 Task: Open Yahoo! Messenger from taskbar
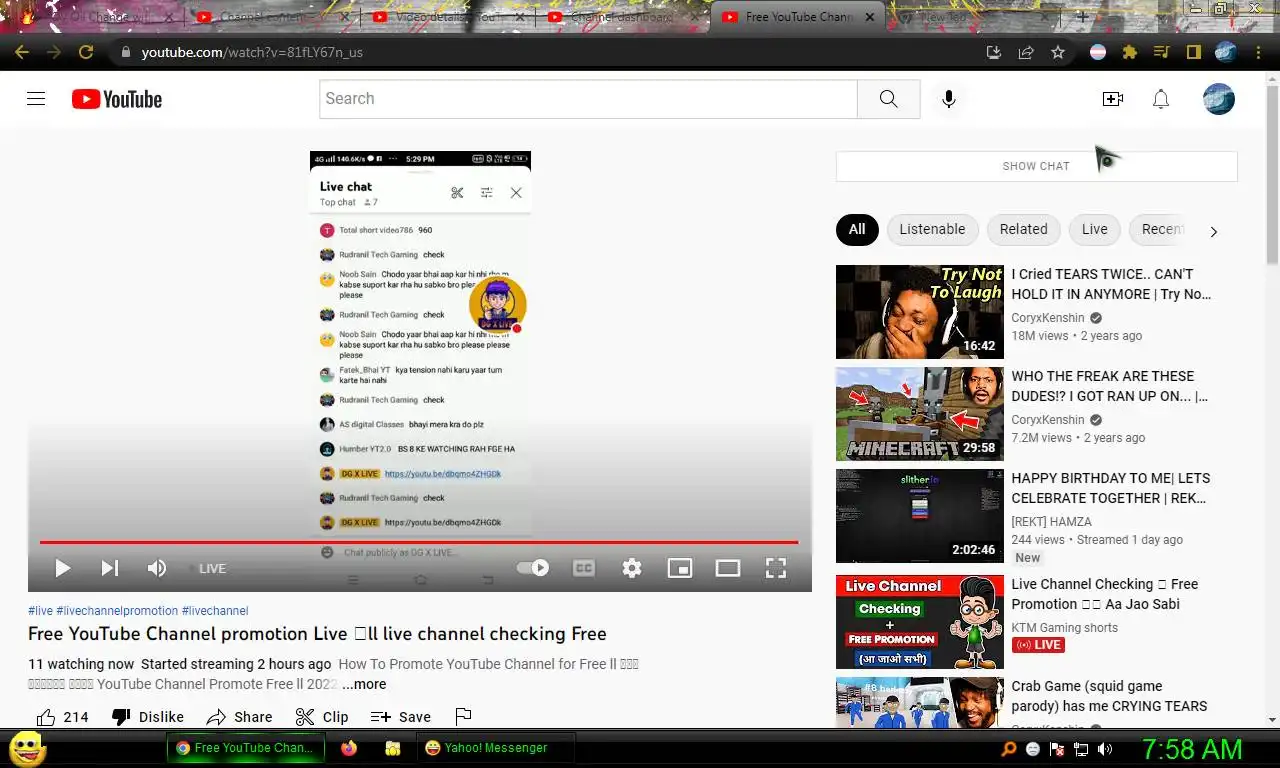495,748
